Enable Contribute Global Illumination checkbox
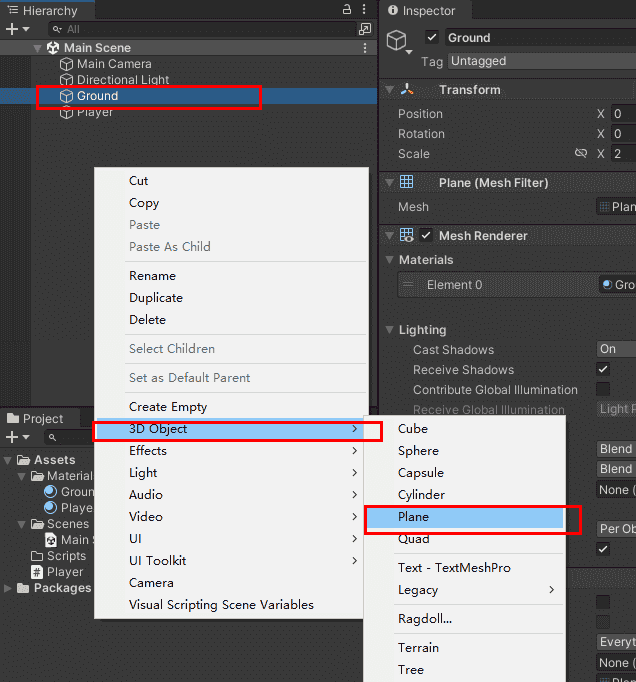 coord(603,390)
